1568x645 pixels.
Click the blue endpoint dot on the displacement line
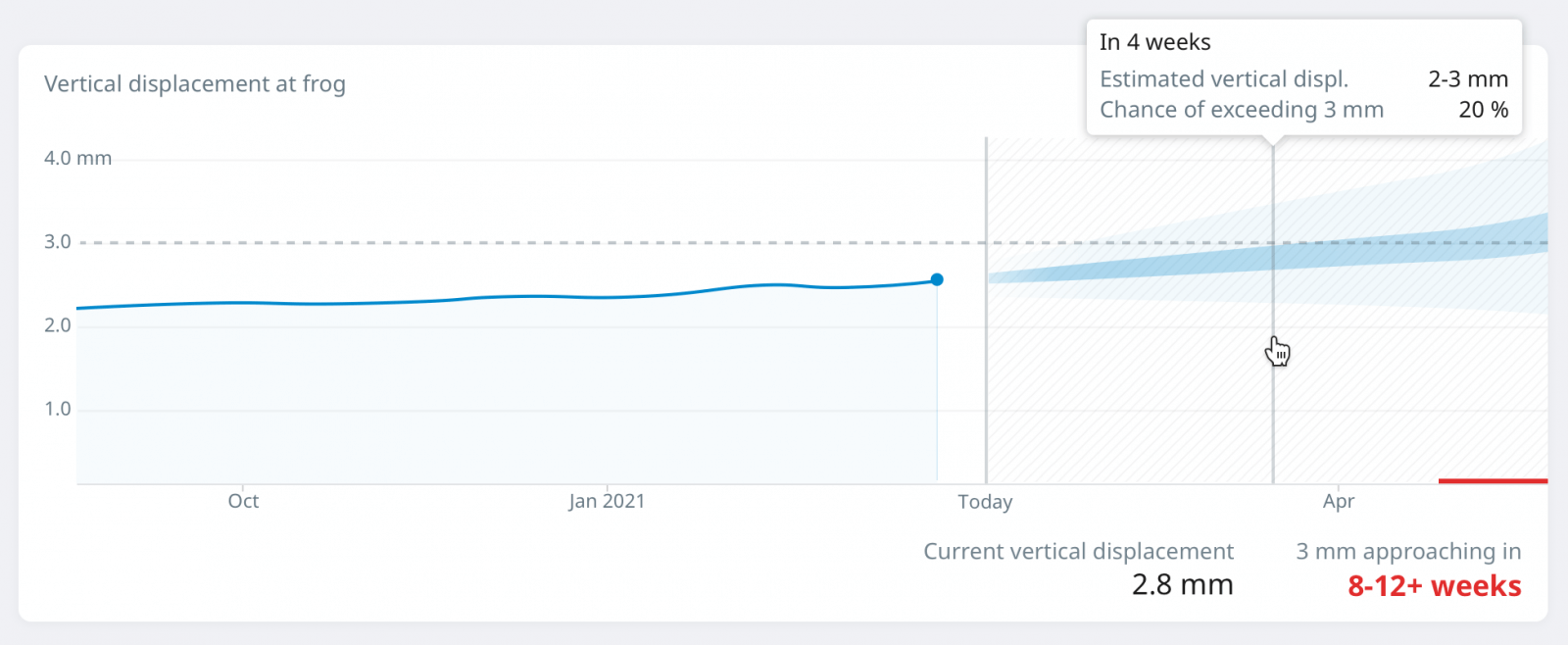[937, 279]
